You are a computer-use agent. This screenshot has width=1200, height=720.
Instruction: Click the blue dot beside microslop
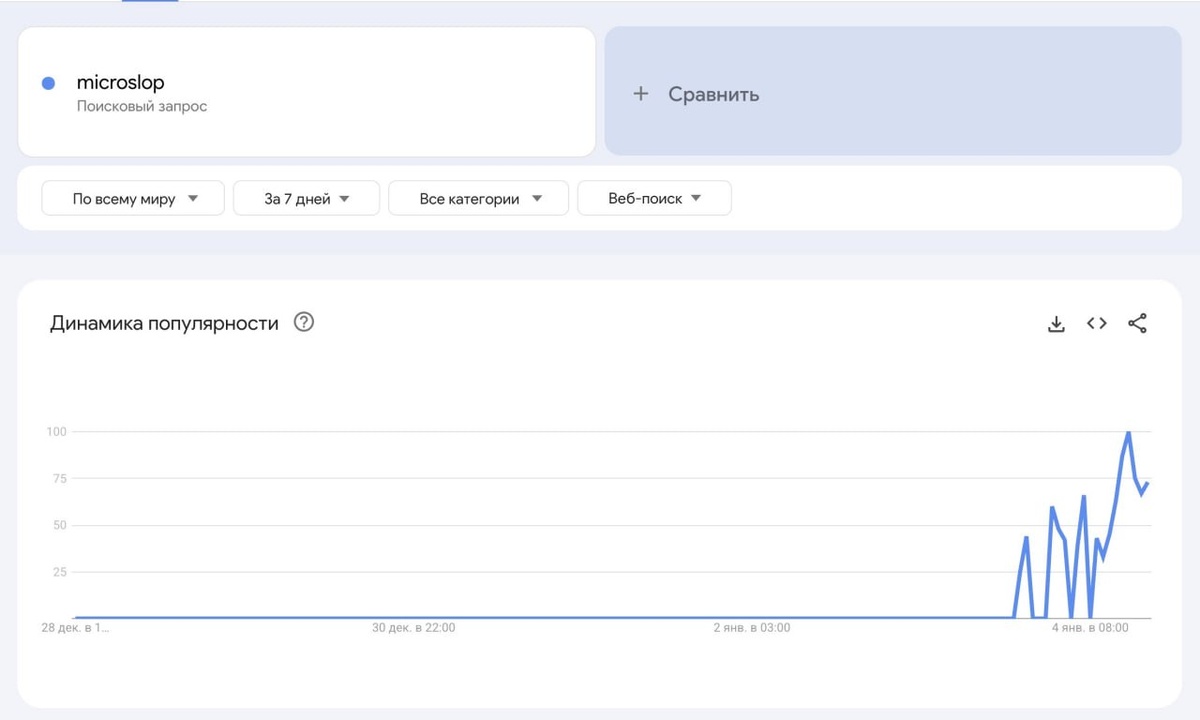pyautogui.click(x=48, y=84)
